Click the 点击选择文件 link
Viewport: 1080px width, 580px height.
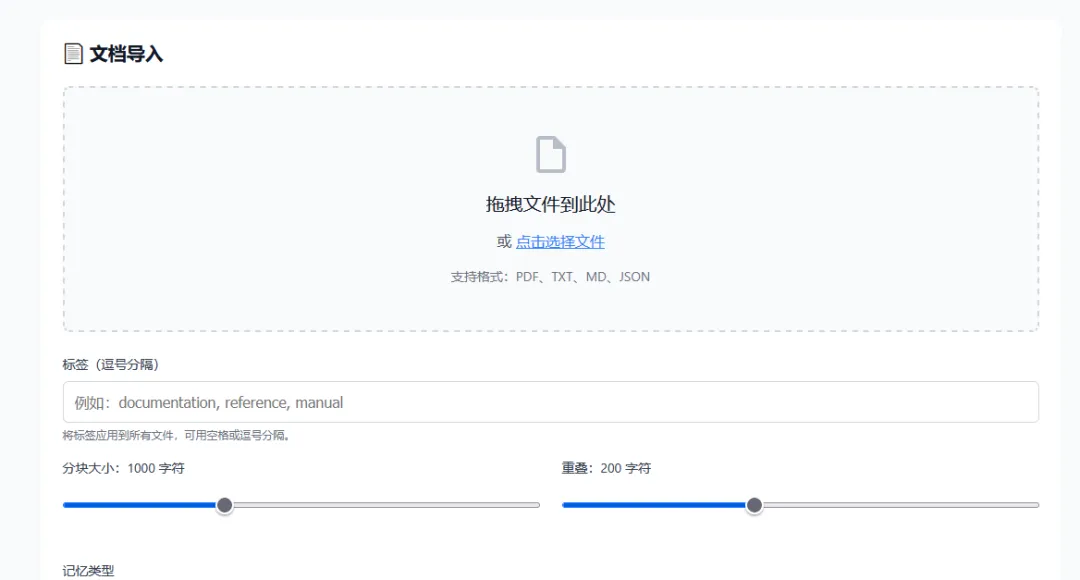[560, 242]
